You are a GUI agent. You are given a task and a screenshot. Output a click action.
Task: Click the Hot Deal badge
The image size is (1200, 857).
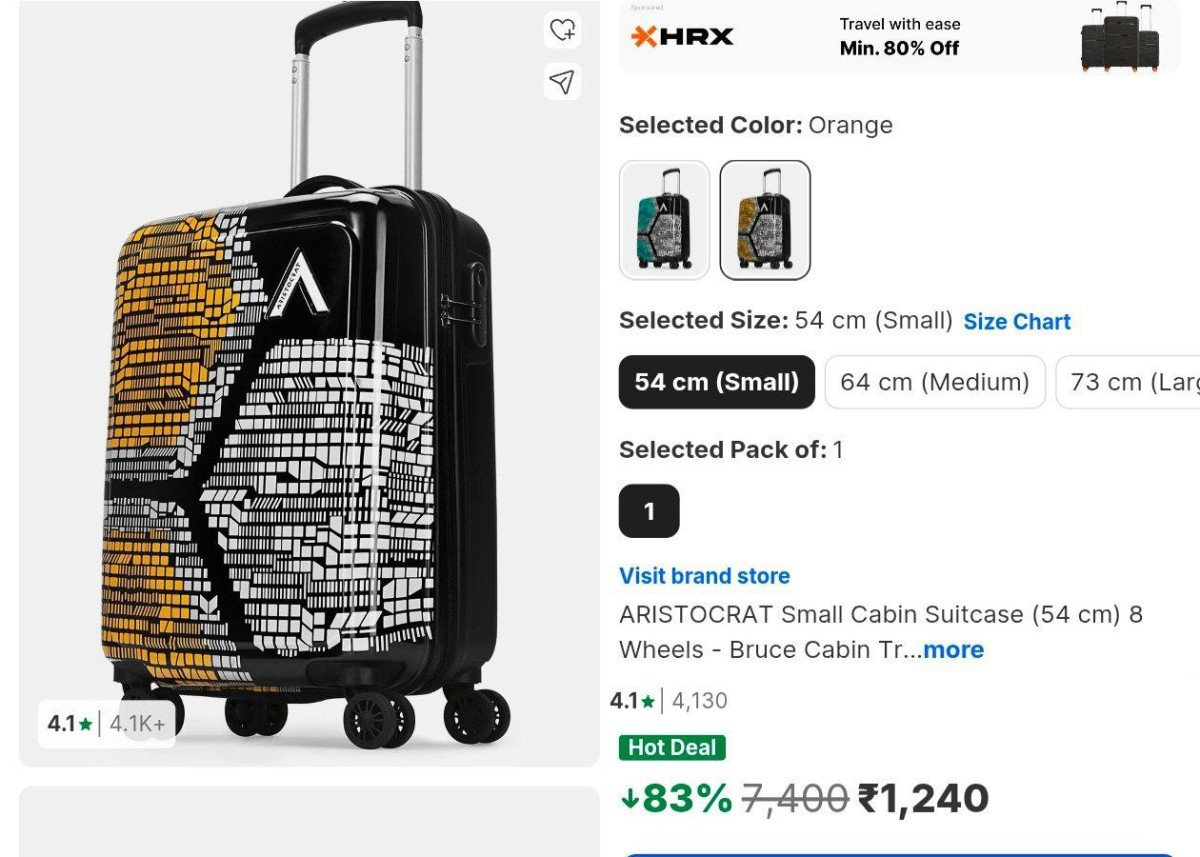click(672, 747)
